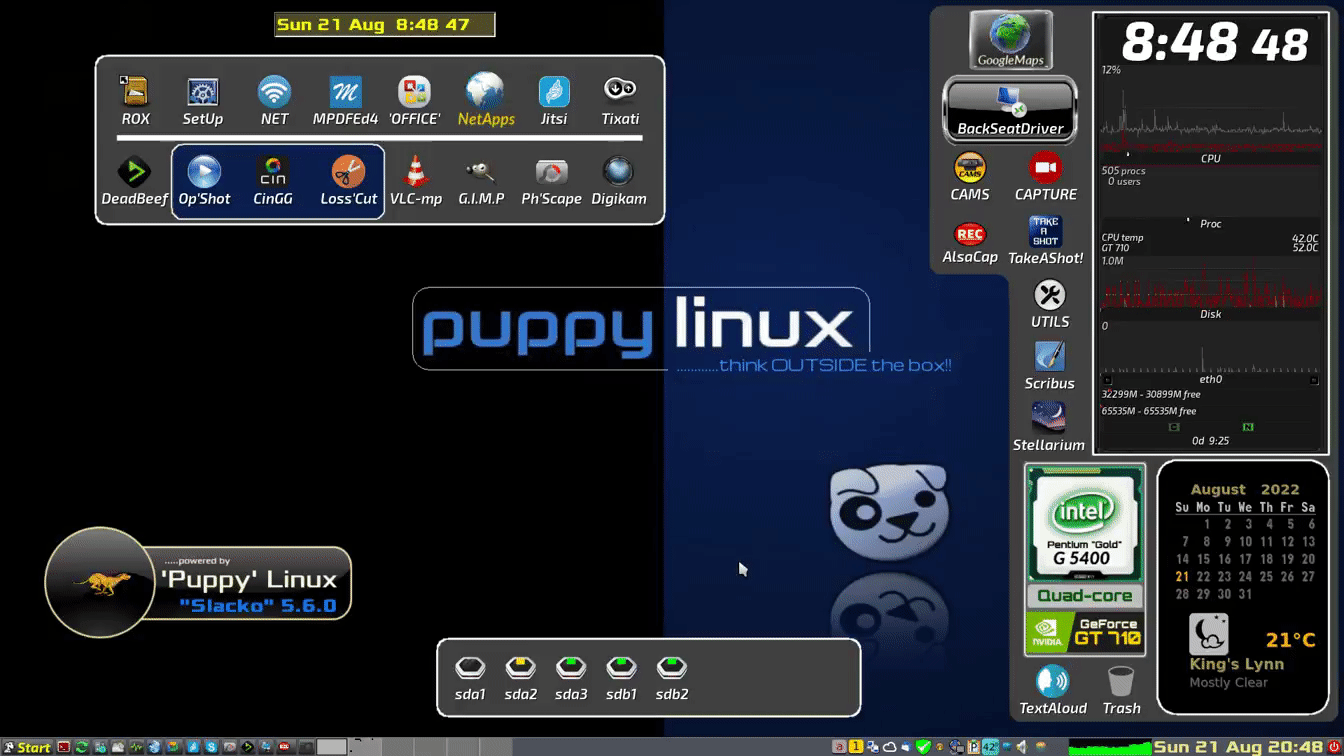The height and width of the screenshot is (756, 1344).
Task: Launch the Jitsi icon
Action: pos(554,101)
